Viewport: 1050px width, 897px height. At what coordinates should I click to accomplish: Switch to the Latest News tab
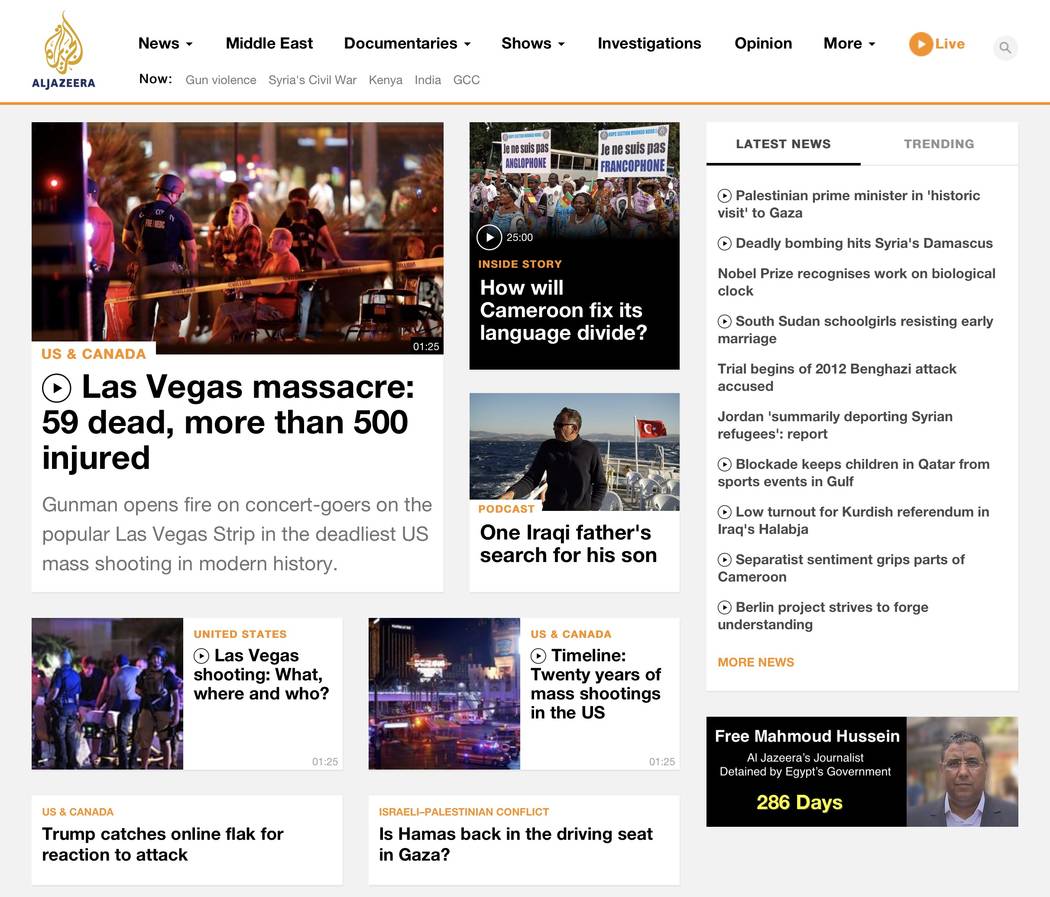click(783, 144)
